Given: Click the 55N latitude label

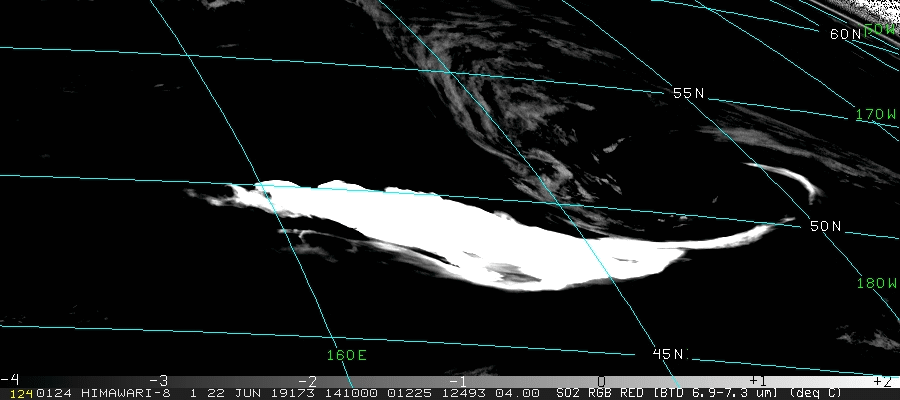Looking at the screenshot, I should click(688, 93).
